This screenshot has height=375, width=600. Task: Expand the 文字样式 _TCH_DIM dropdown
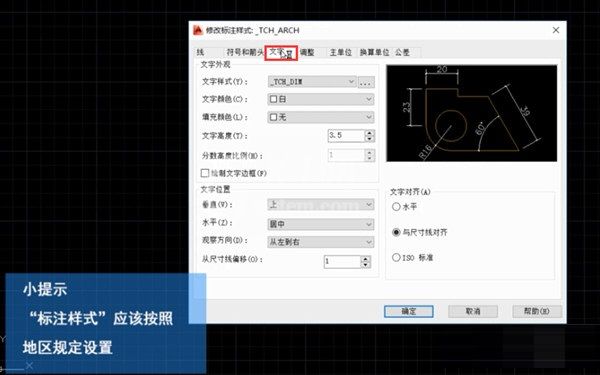(x=312, y=82)
